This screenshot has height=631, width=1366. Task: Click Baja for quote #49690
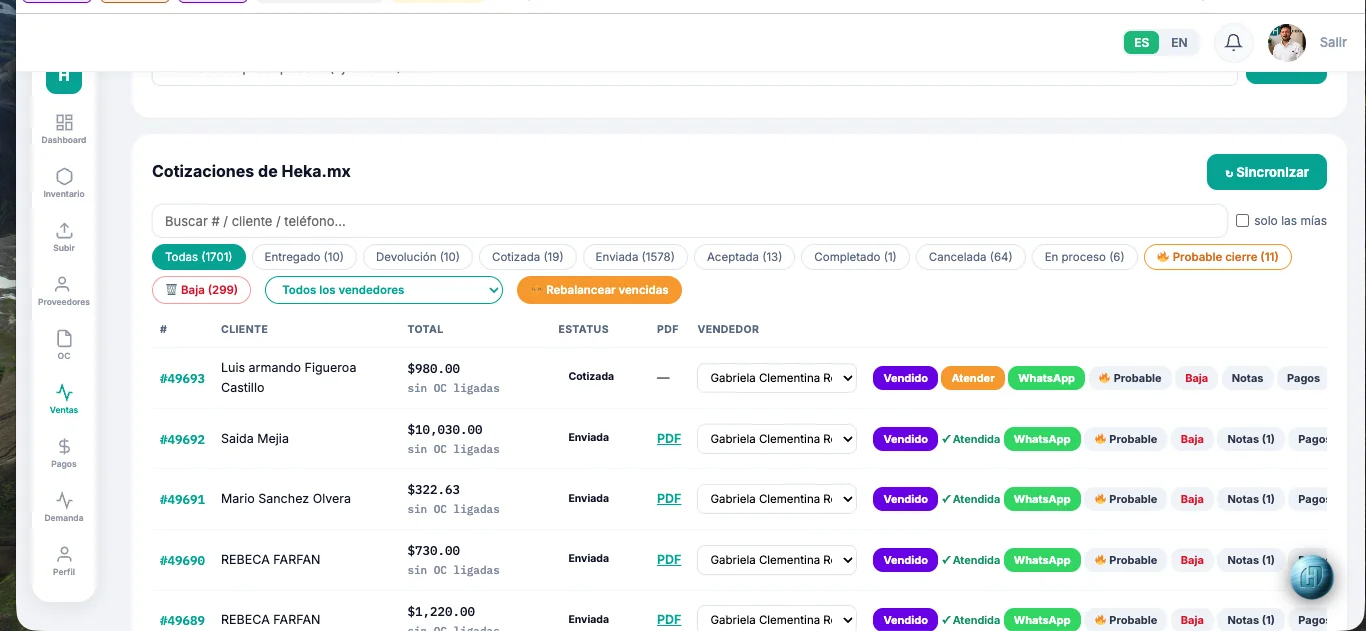[1192, 560]
